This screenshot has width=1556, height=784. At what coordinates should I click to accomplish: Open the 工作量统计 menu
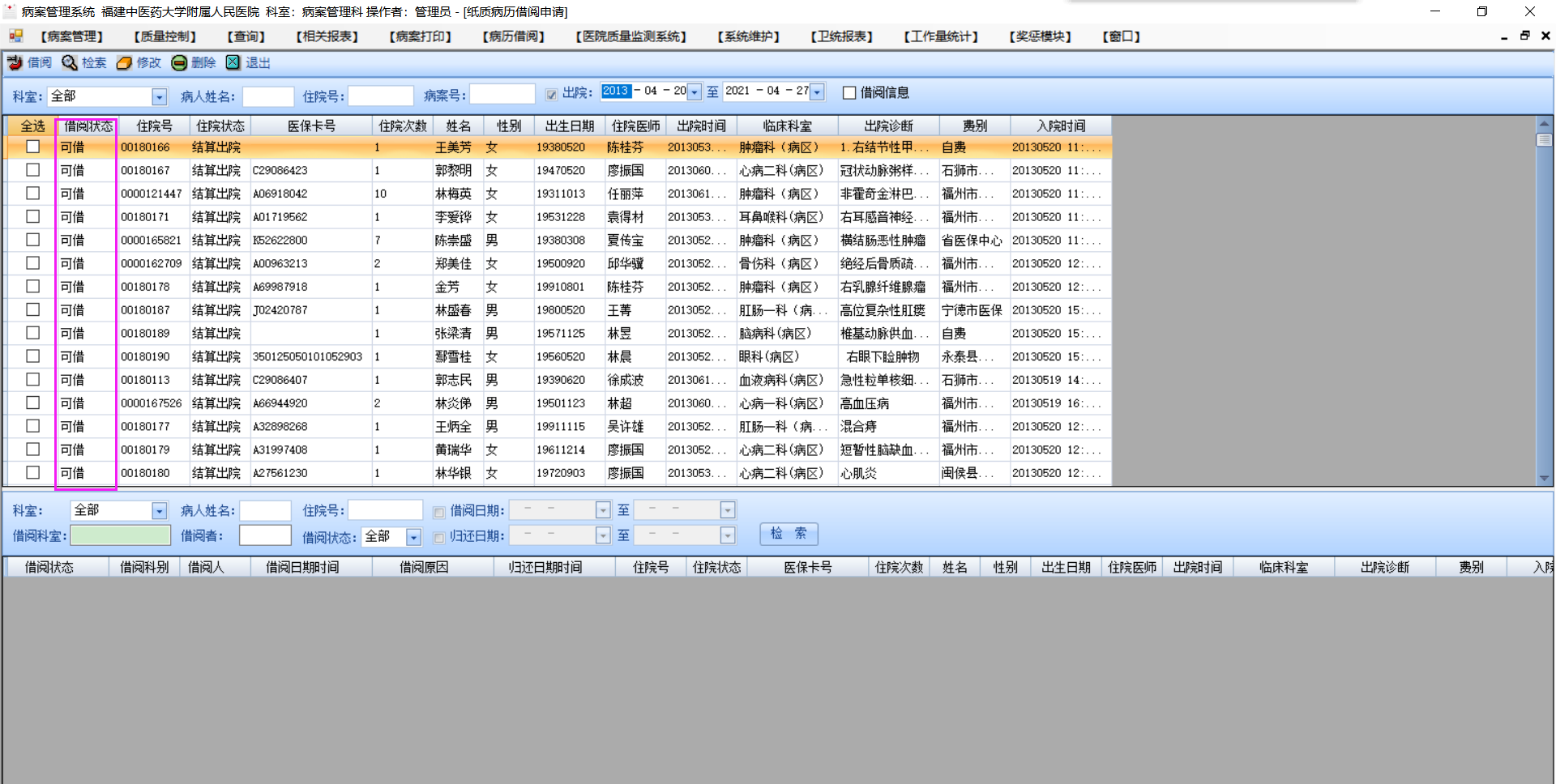click(x=942, y=36)
